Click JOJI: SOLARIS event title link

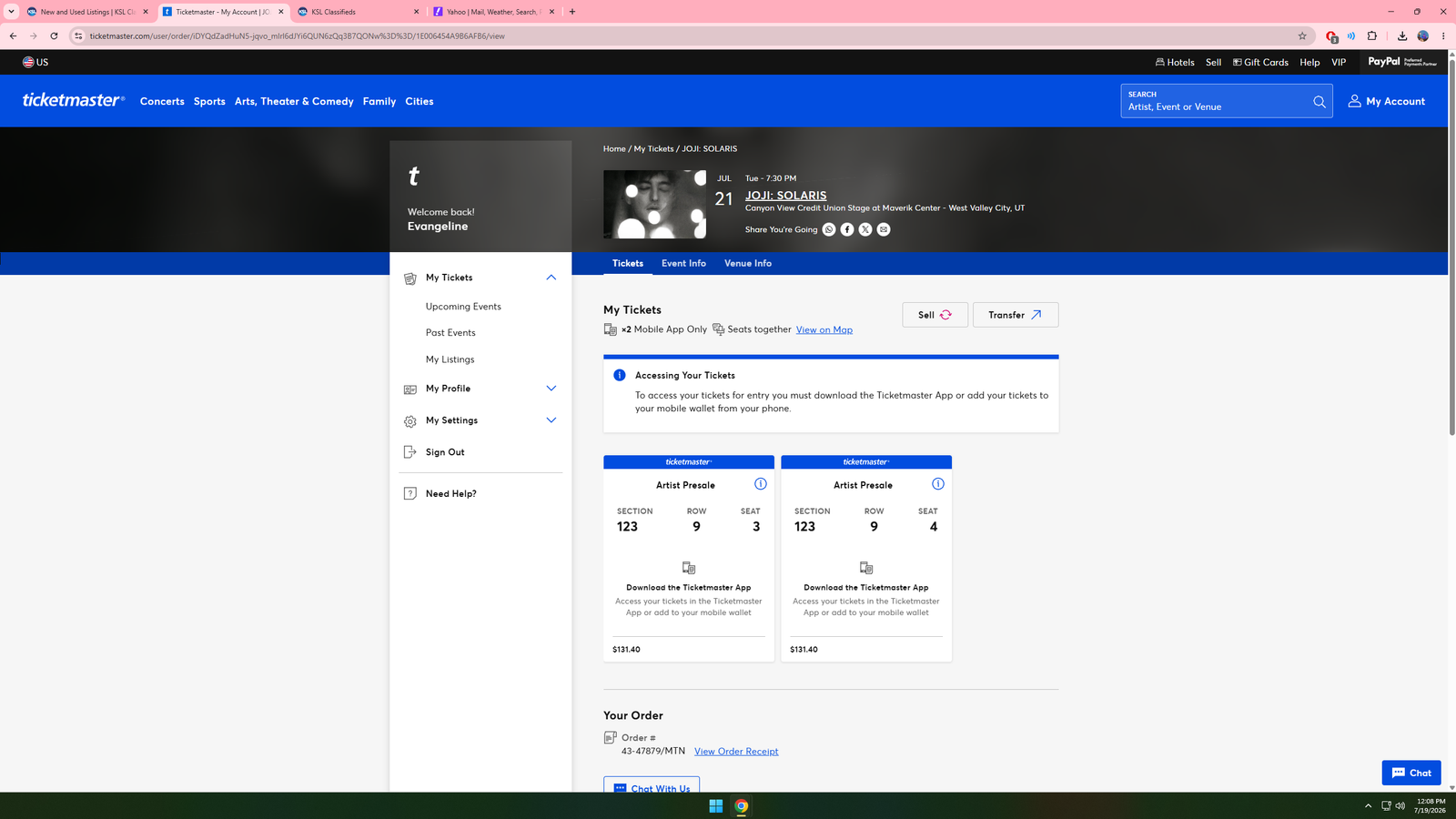click(x=786, y=195)
